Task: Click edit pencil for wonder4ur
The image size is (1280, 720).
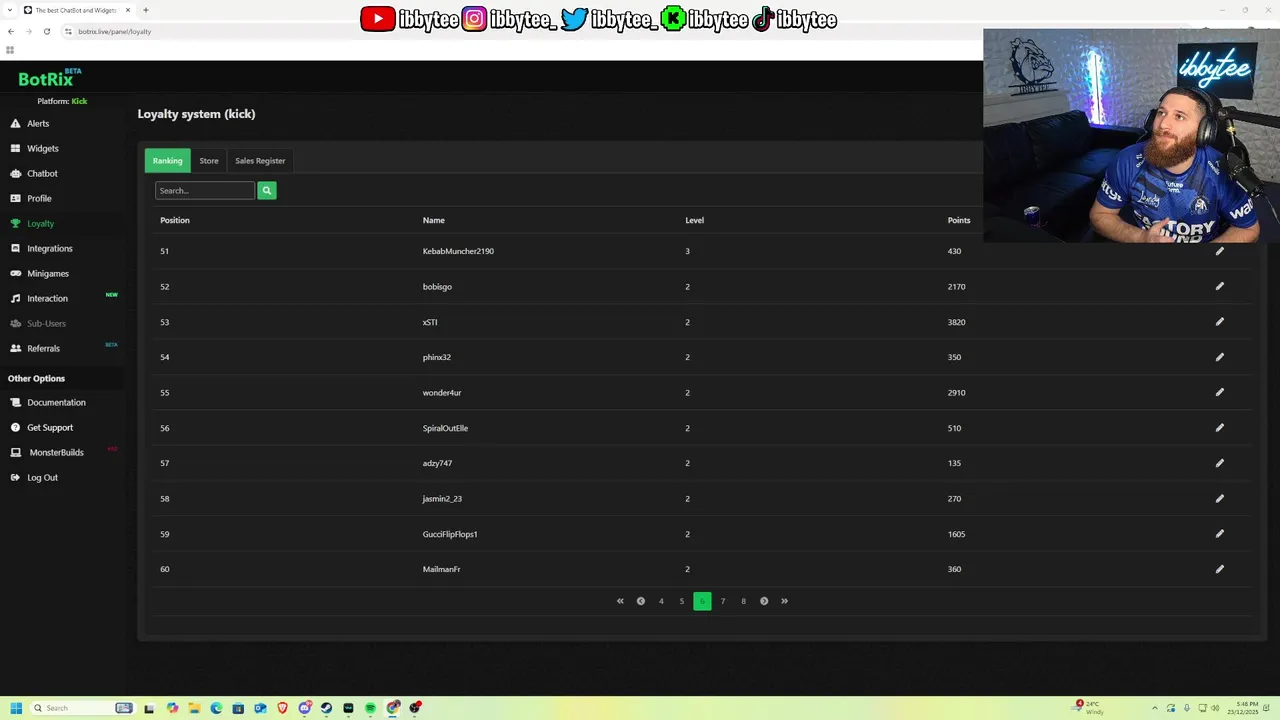Action: point(1219,392)
